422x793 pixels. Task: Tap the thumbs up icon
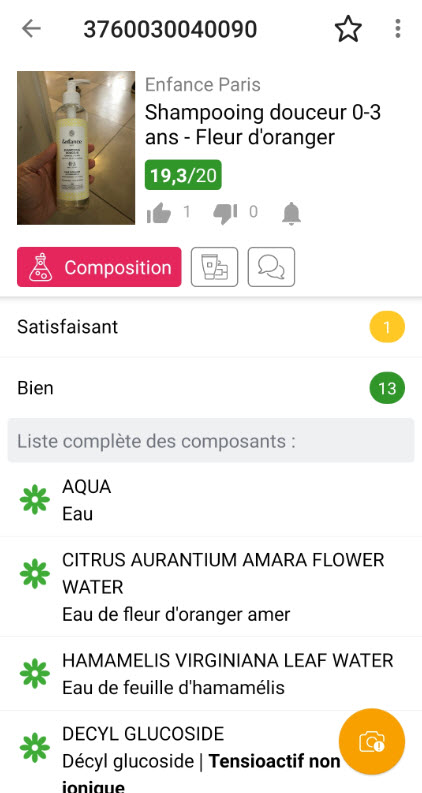point(159,213)
